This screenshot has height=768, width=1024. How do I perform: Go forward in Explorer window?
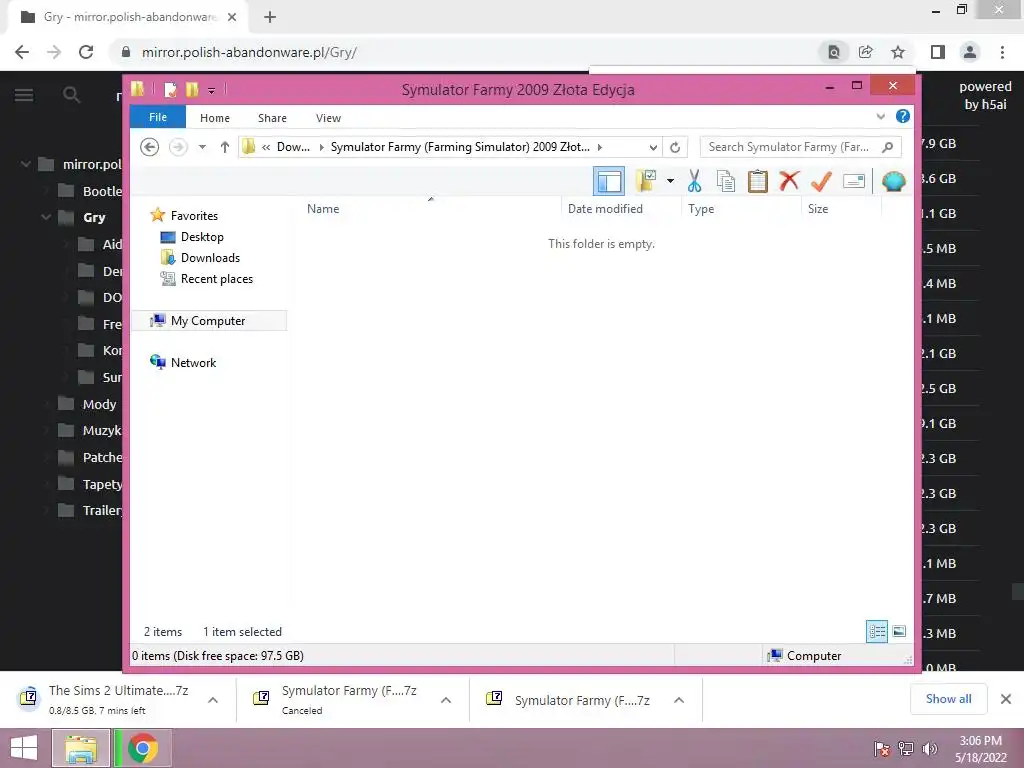(178, 147)
